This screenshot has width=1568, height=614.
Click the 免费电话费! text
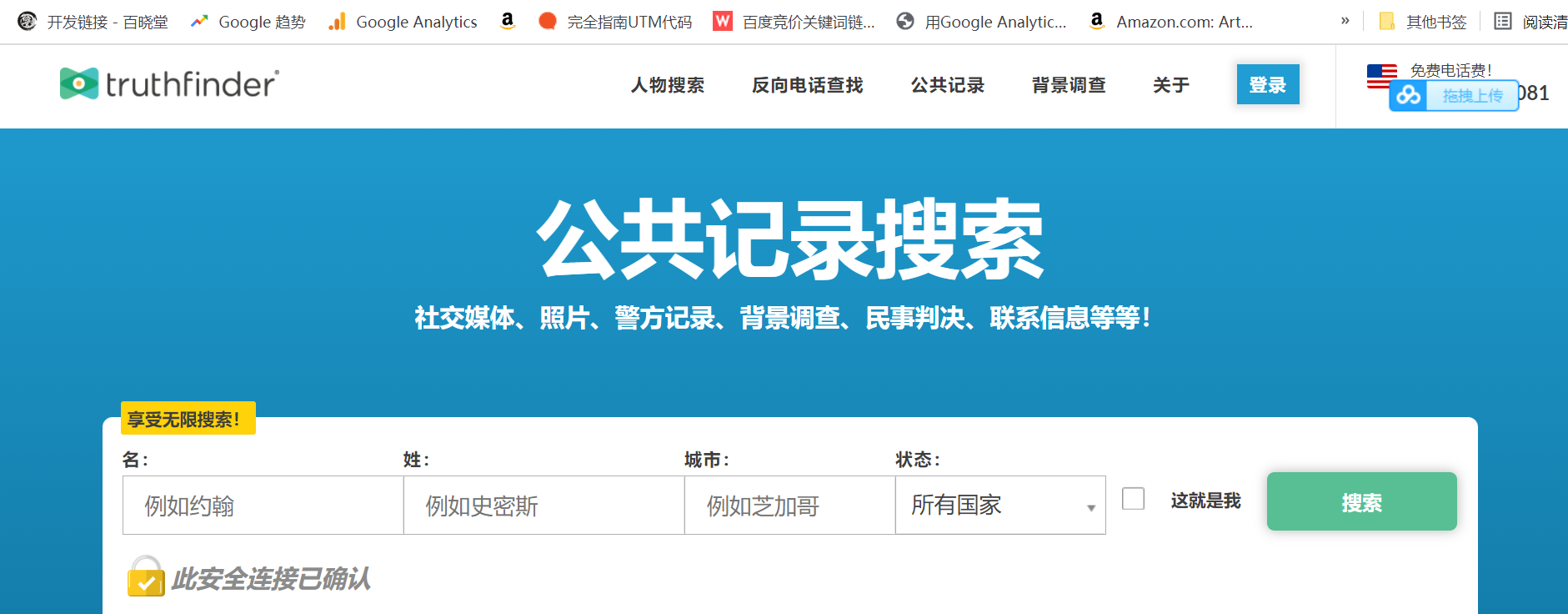pos(1450,70)
